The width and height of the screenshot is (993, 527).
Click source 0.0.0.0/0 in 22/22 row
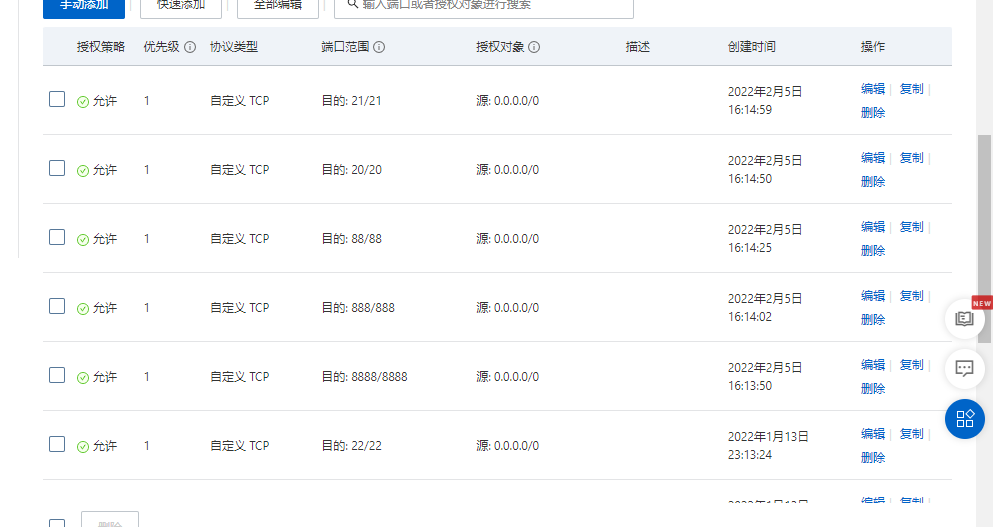507,446
